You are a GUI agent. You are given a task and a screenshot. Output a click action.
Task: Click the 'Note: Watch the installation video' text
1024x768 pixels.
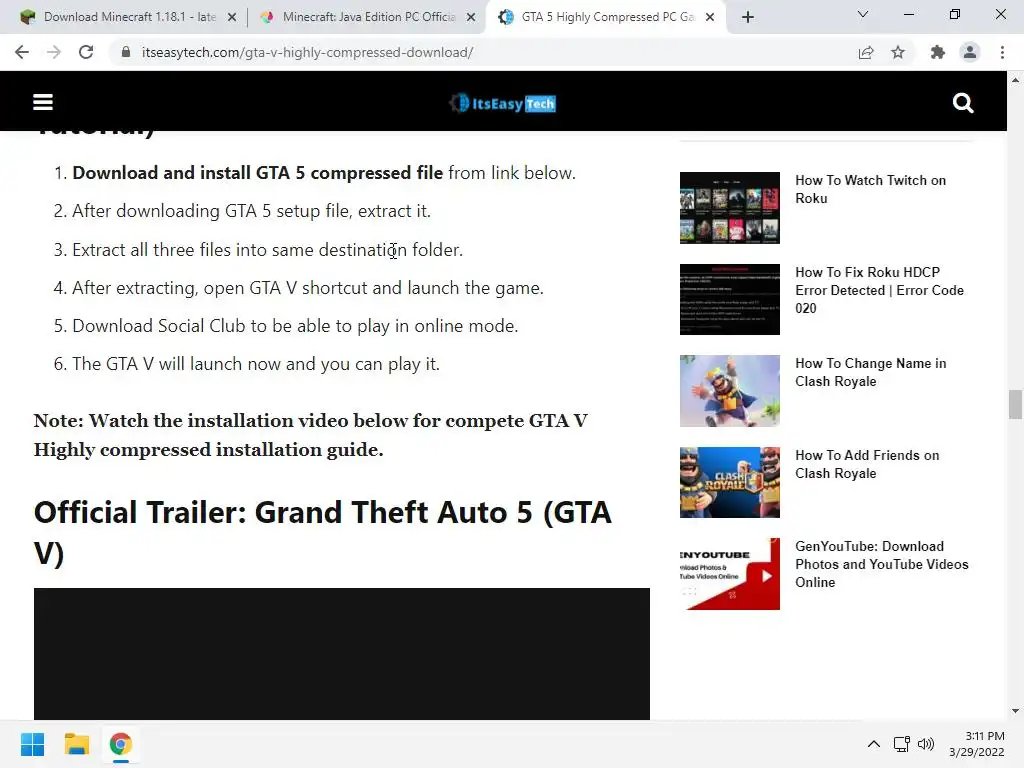click(310, 435)
